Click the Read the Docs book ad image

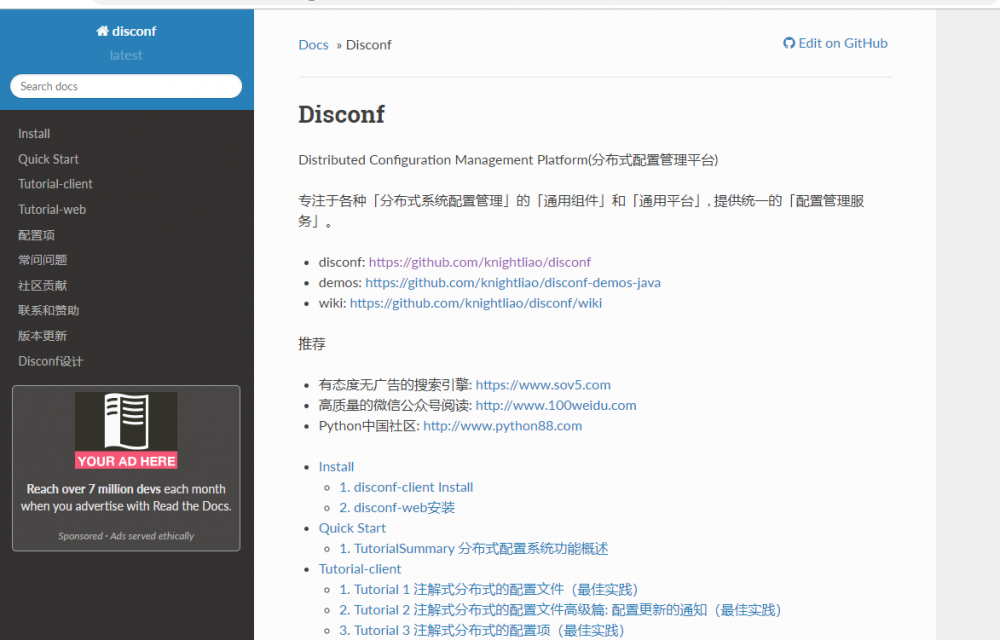pos(126,430)
